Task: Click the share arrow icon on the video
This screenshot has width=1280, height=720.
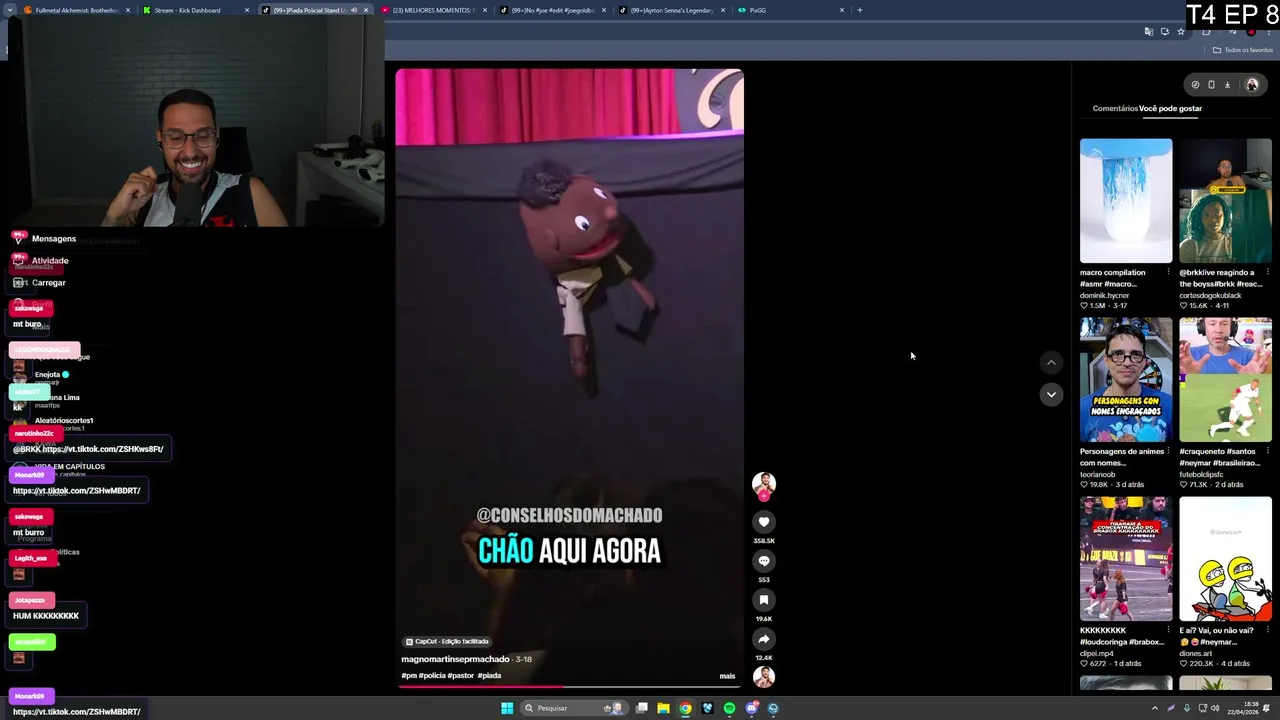Action: [763, 639]
